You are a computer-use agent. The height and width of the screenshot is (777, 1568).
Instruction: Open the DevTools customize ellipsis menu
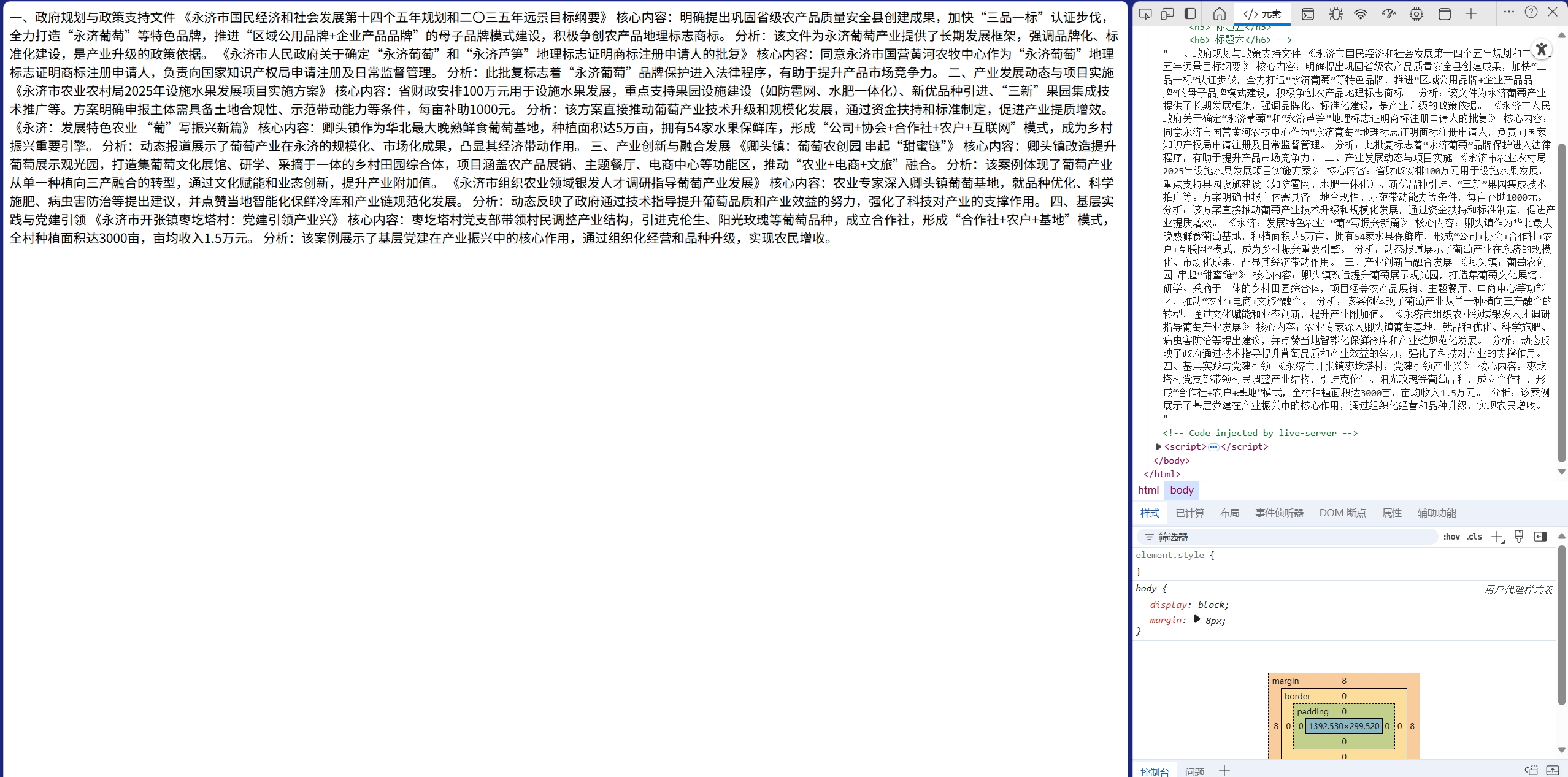coord(1509,12)
